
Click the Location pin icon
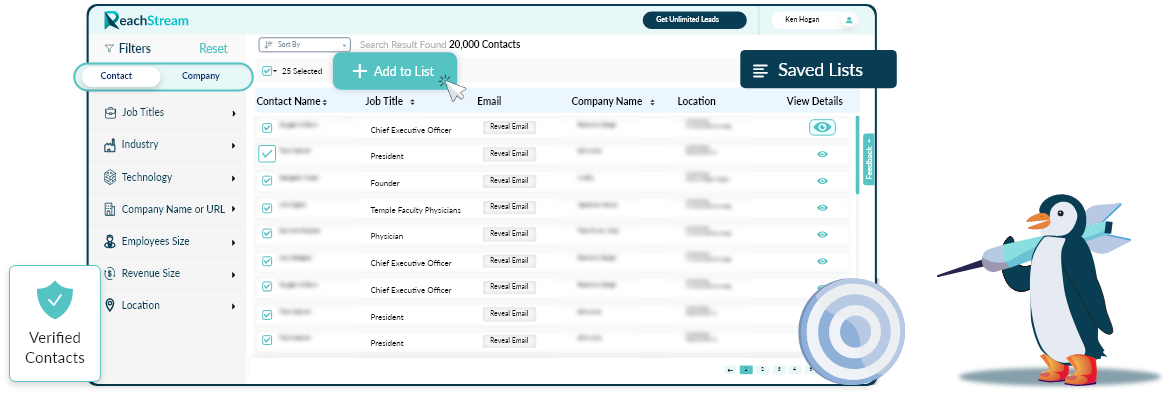(x=110, y=305)
